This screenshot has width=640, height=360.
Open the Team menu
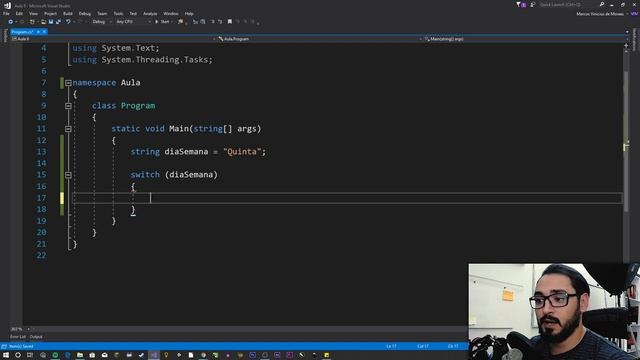tap(102, 13)
